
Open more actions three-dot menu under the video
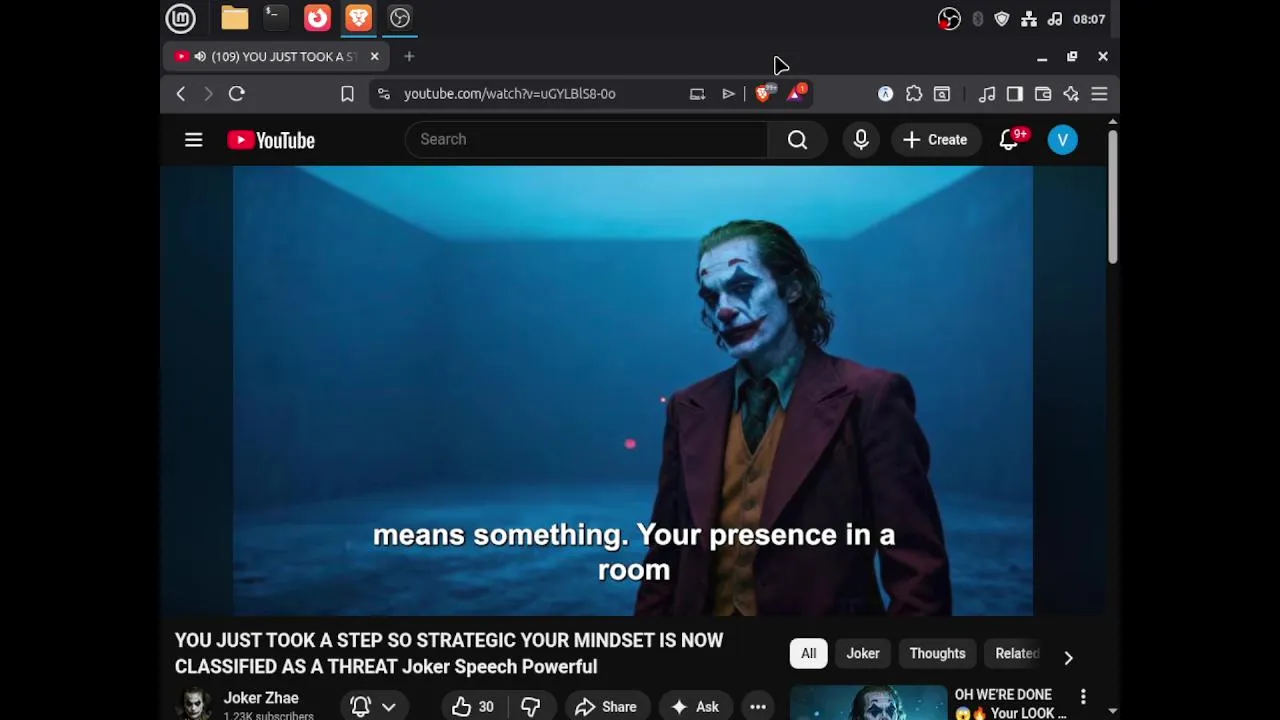(x=758, y=706)
